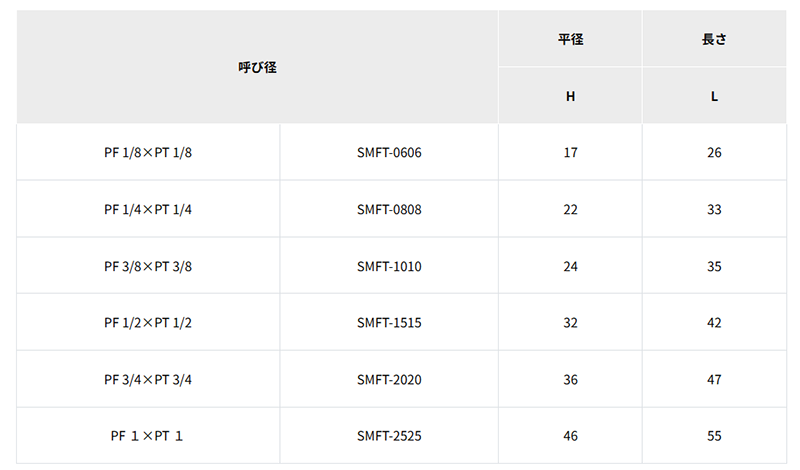Screen dimensions: 800x470
Task: Select the PF 1 ×PT 1 cell
Action: point(148,436)
